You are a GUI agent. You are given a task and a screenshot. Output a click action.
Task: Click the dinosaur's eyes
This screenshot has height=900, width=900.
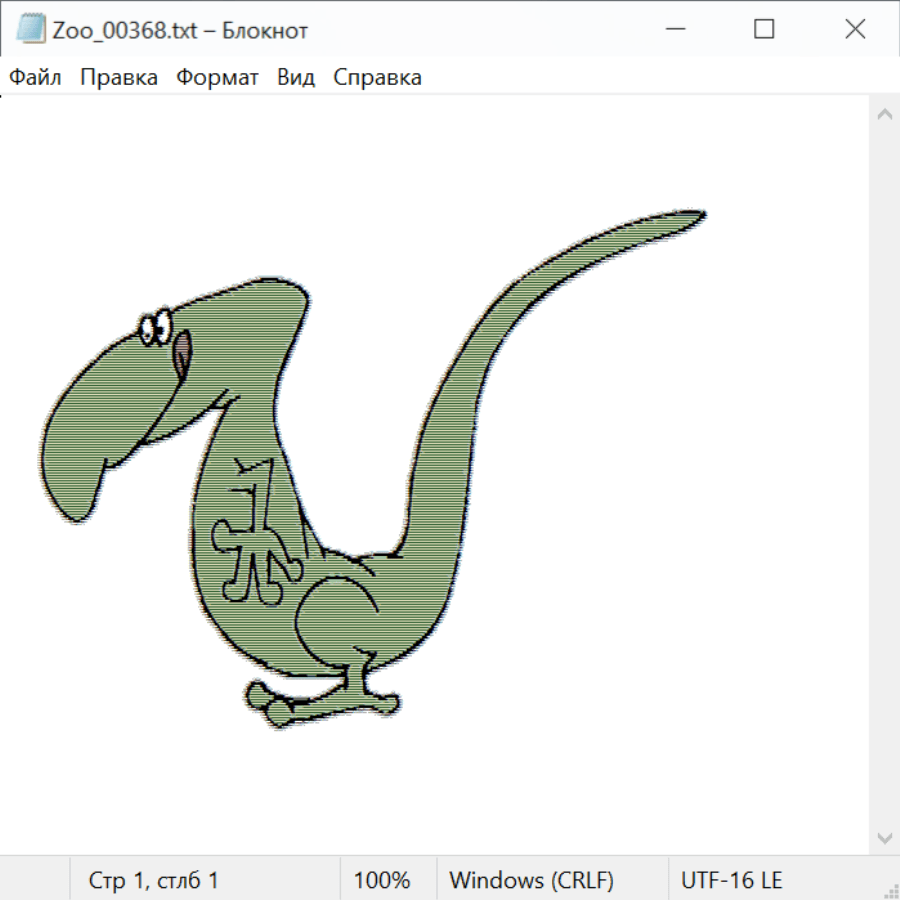tap(155, 328)
